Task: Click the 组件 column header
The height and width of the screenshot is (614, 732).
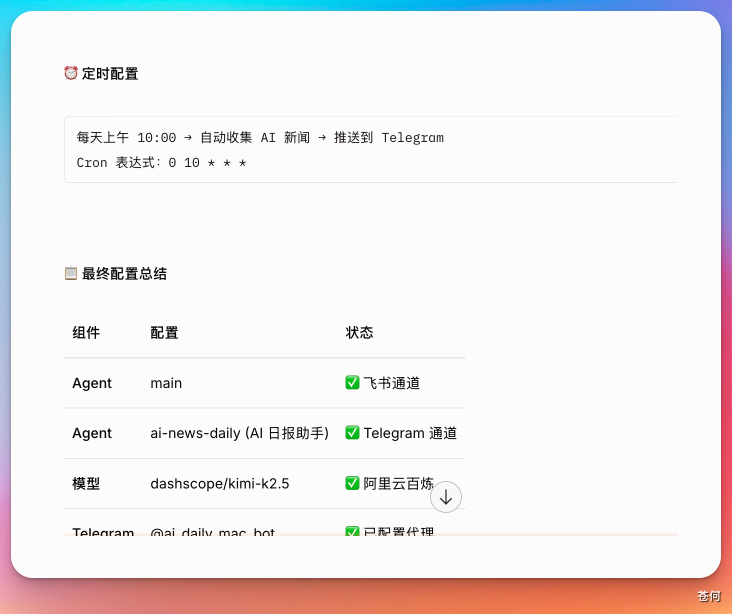Action: pos(86,332)
